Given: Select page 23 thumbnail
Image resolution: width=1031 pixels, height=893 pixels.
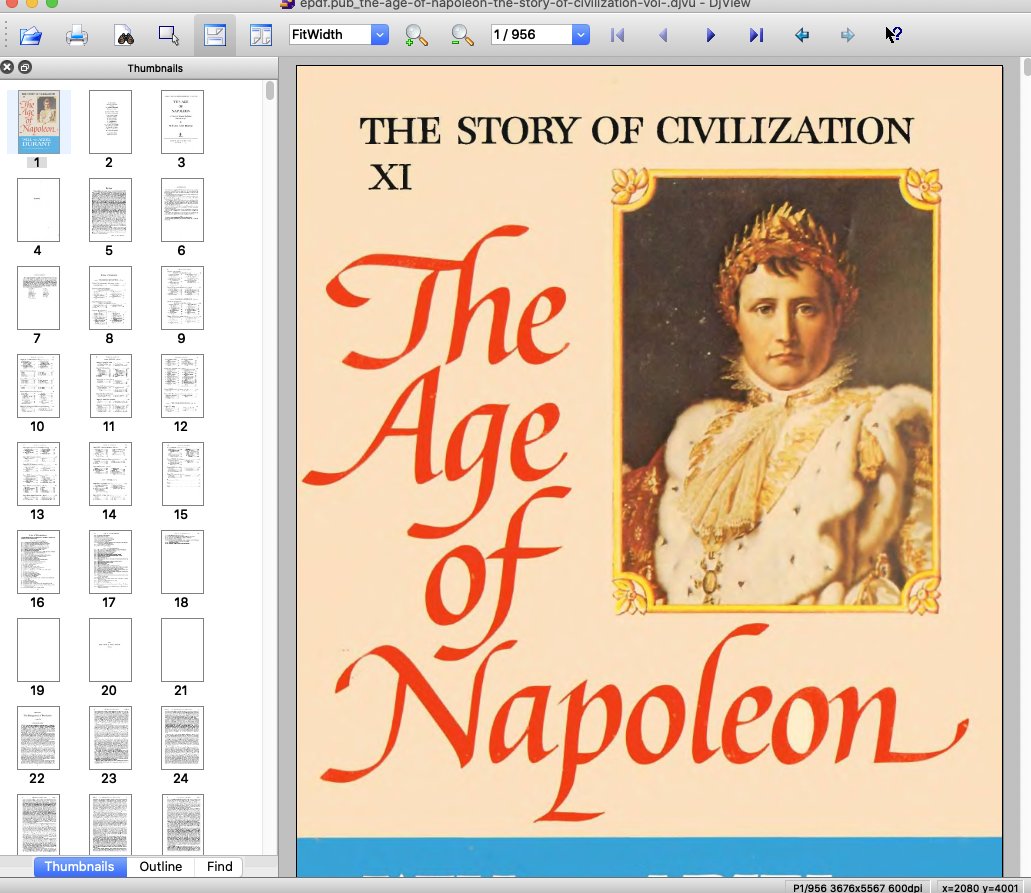Looking at the screenshot, I should (x=110, y=738).
